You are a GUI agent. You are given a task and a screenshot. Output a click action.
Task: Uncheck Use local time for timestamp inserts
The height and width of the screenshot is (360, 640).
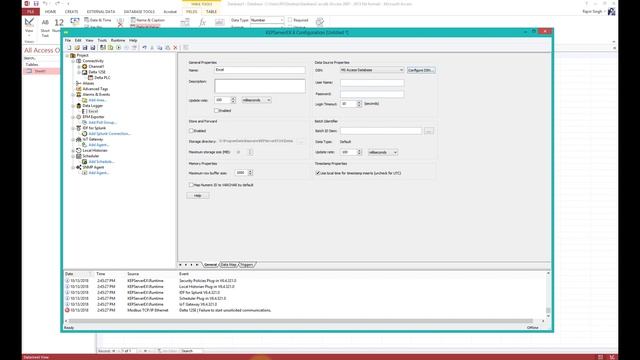tap(318, 173)
